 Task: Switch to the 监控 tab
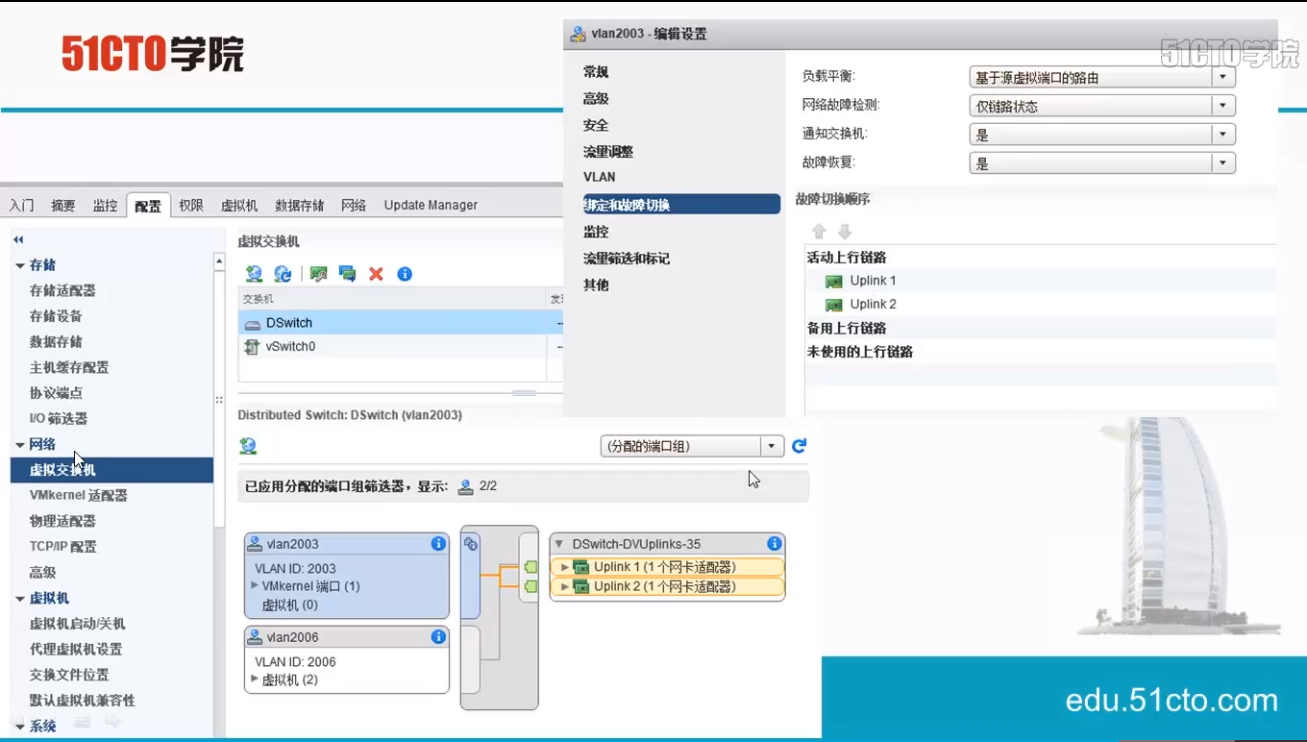(105, 206)
